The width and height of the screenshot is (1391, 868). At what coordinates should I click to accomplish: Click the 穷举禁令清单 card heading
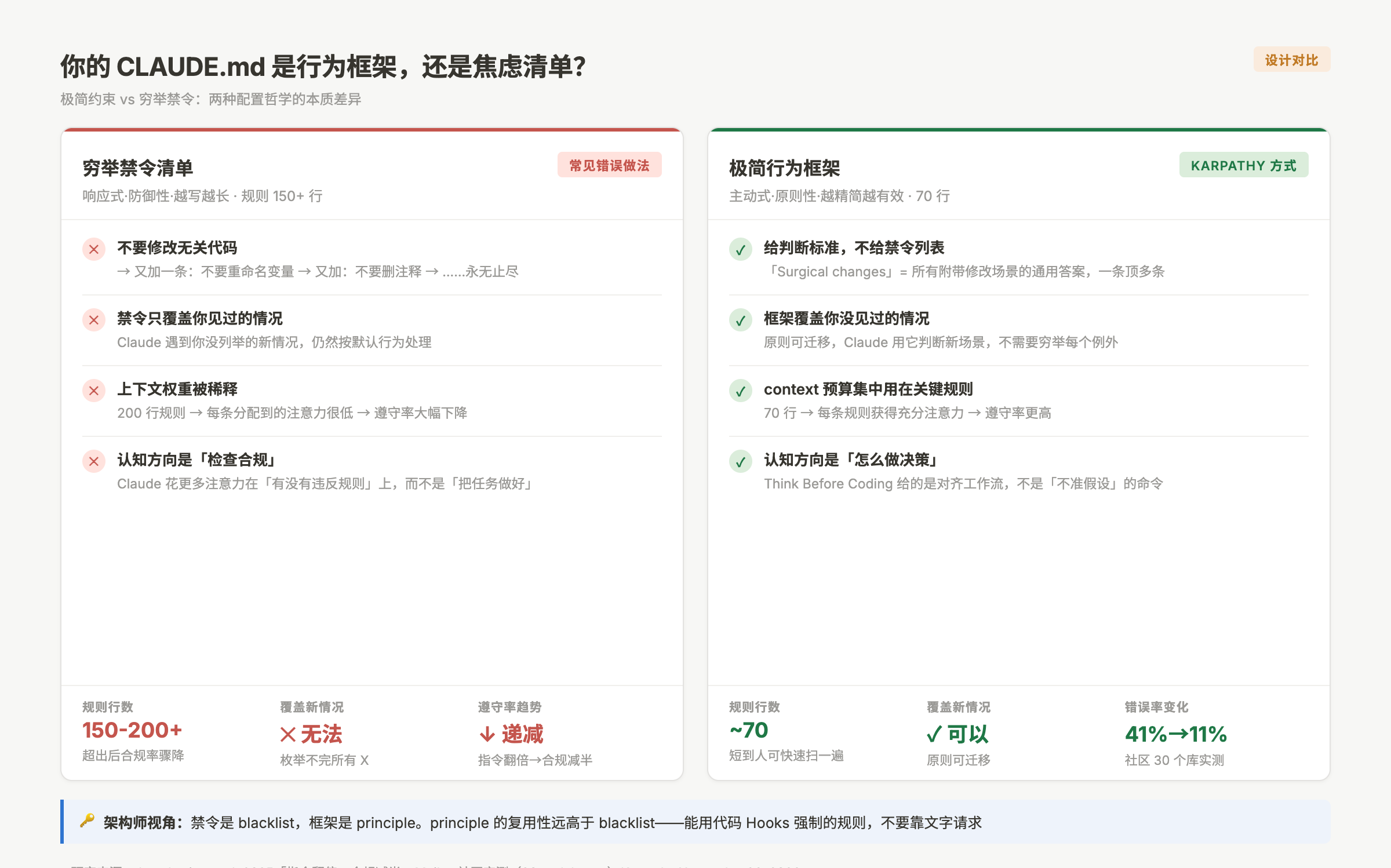pyautogui.click(x=138, y=168)
